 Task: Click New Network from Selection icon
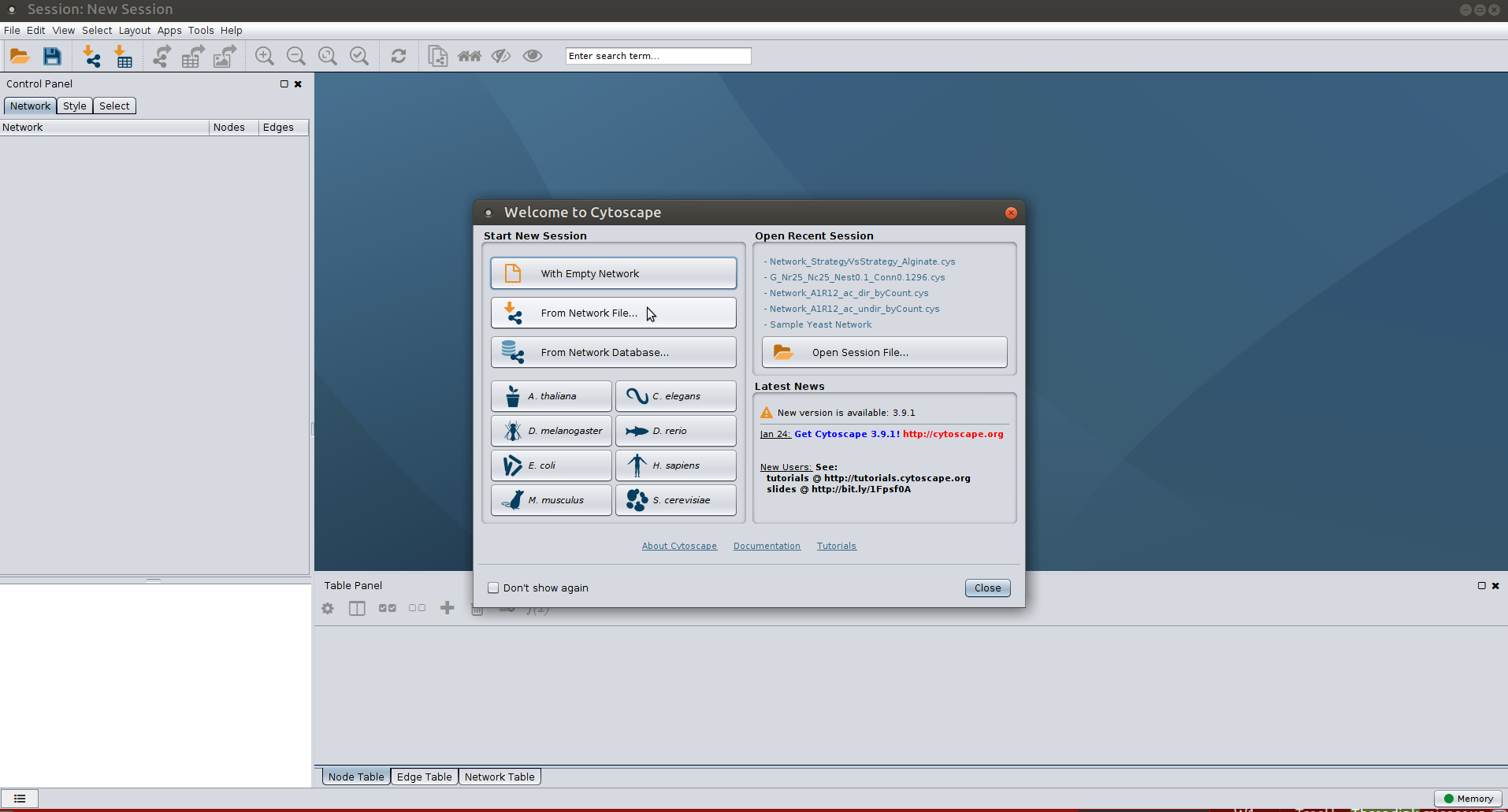click(x=438, y=56)
